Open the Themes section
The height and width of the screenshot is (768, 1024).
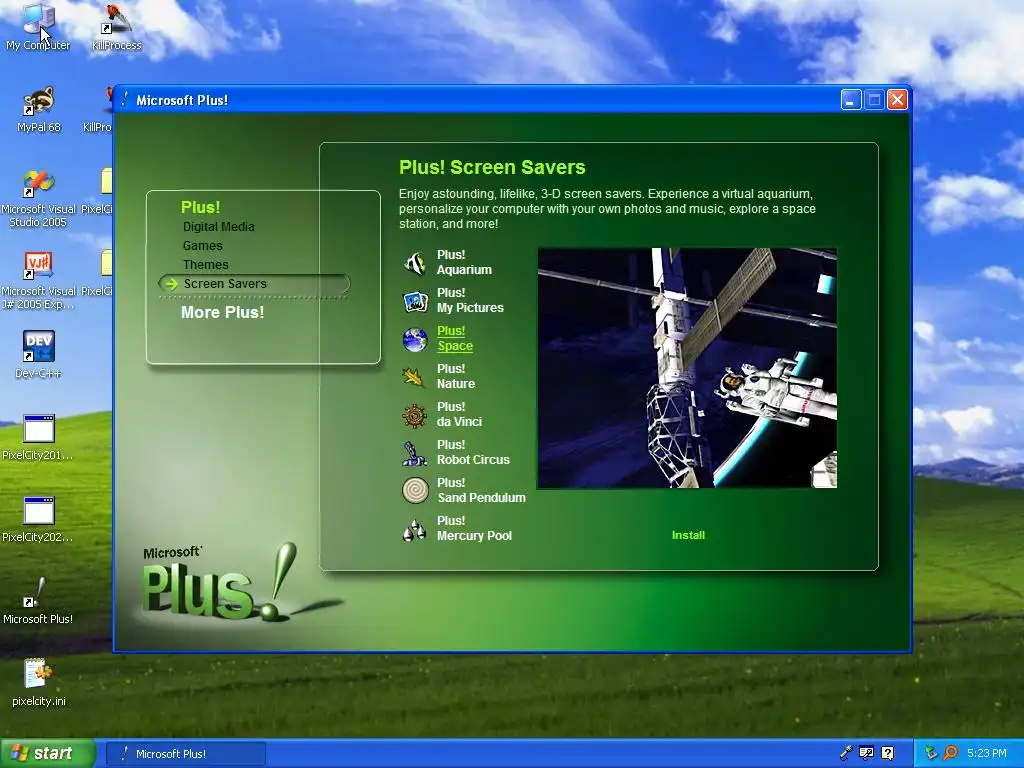(206, 264)
